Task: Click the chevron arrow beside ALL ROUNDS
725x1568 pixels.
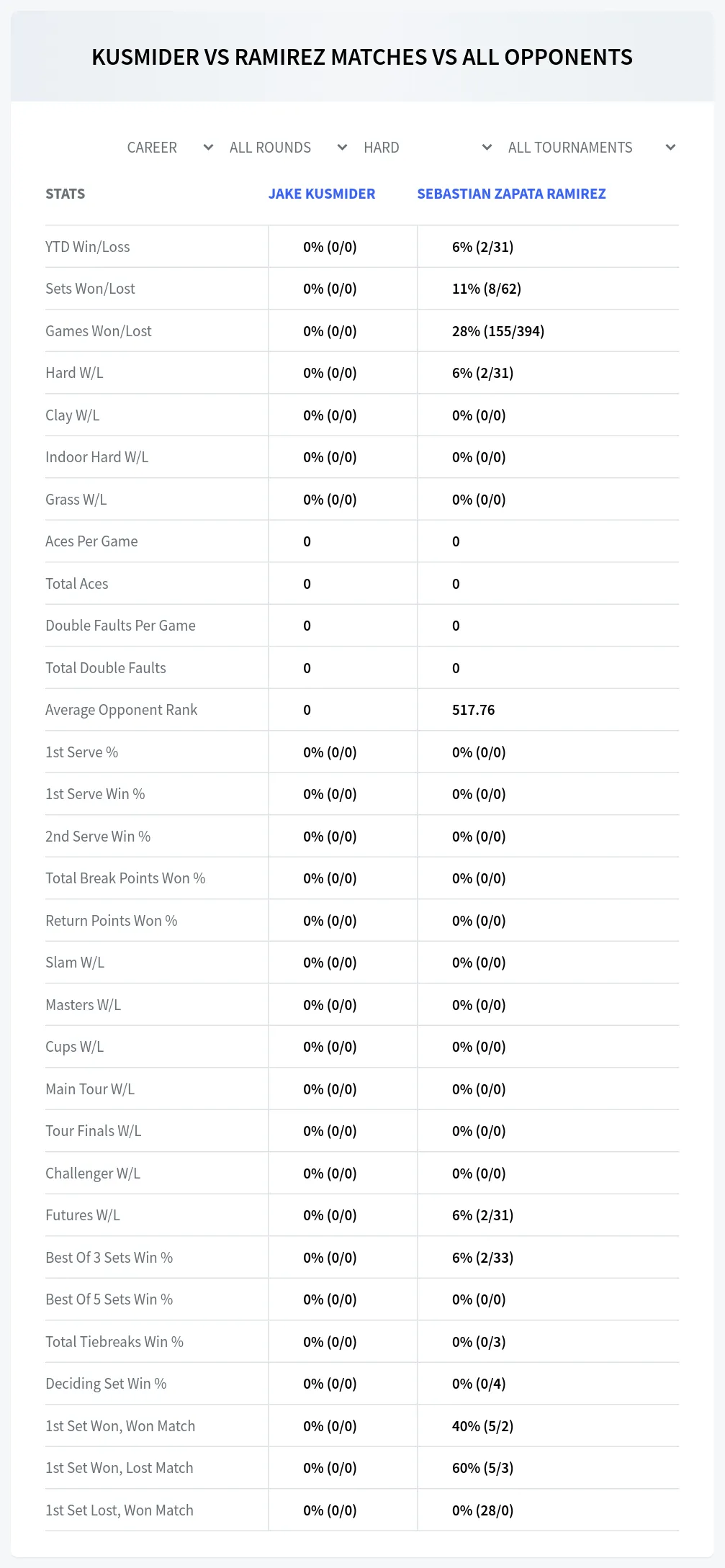Action: pos(342,148)
